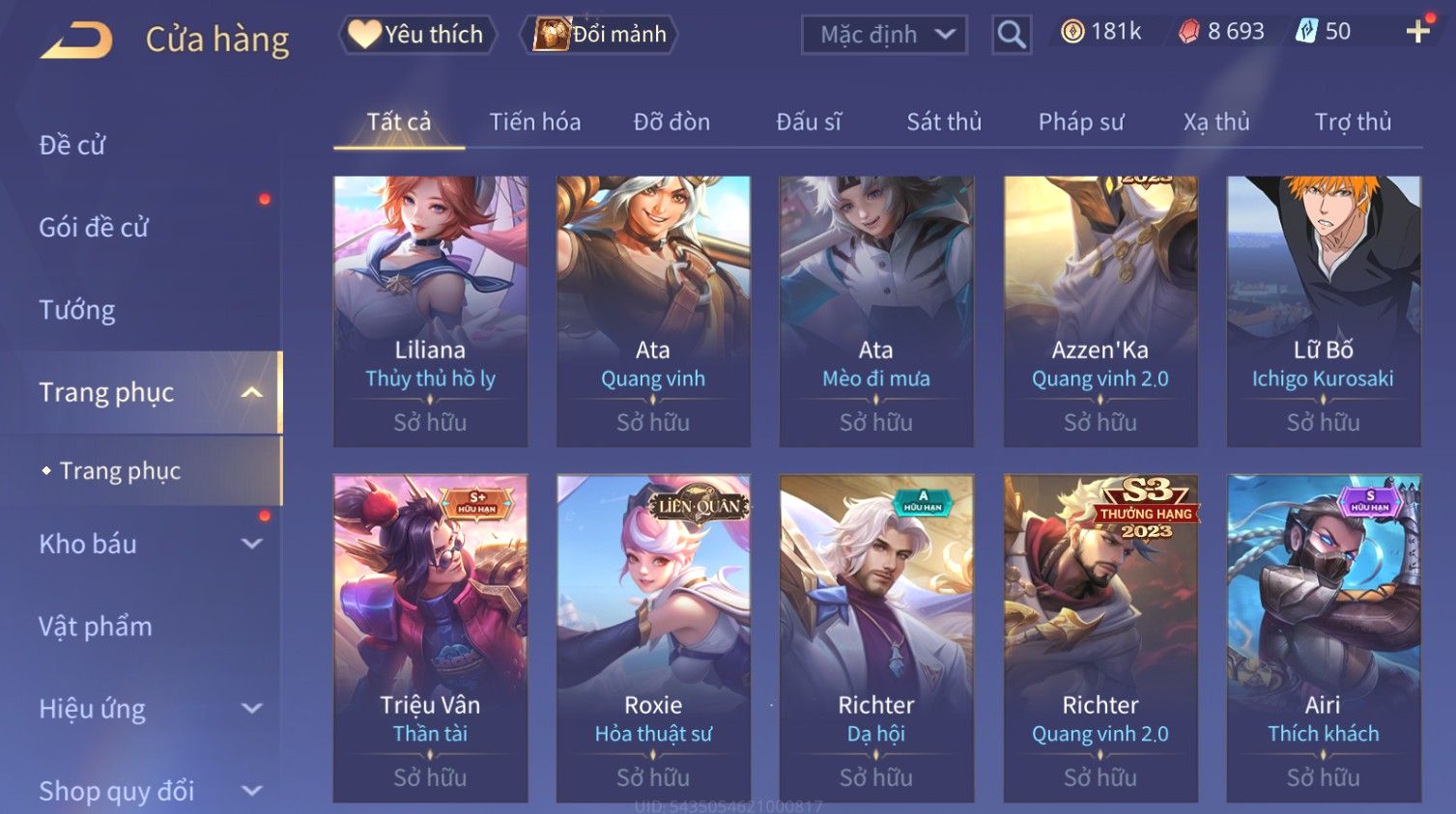Viewport: 1456px width, 814px height.
Task: Open Yêu thích favorites with heart icon
Action: pos(416,35)
